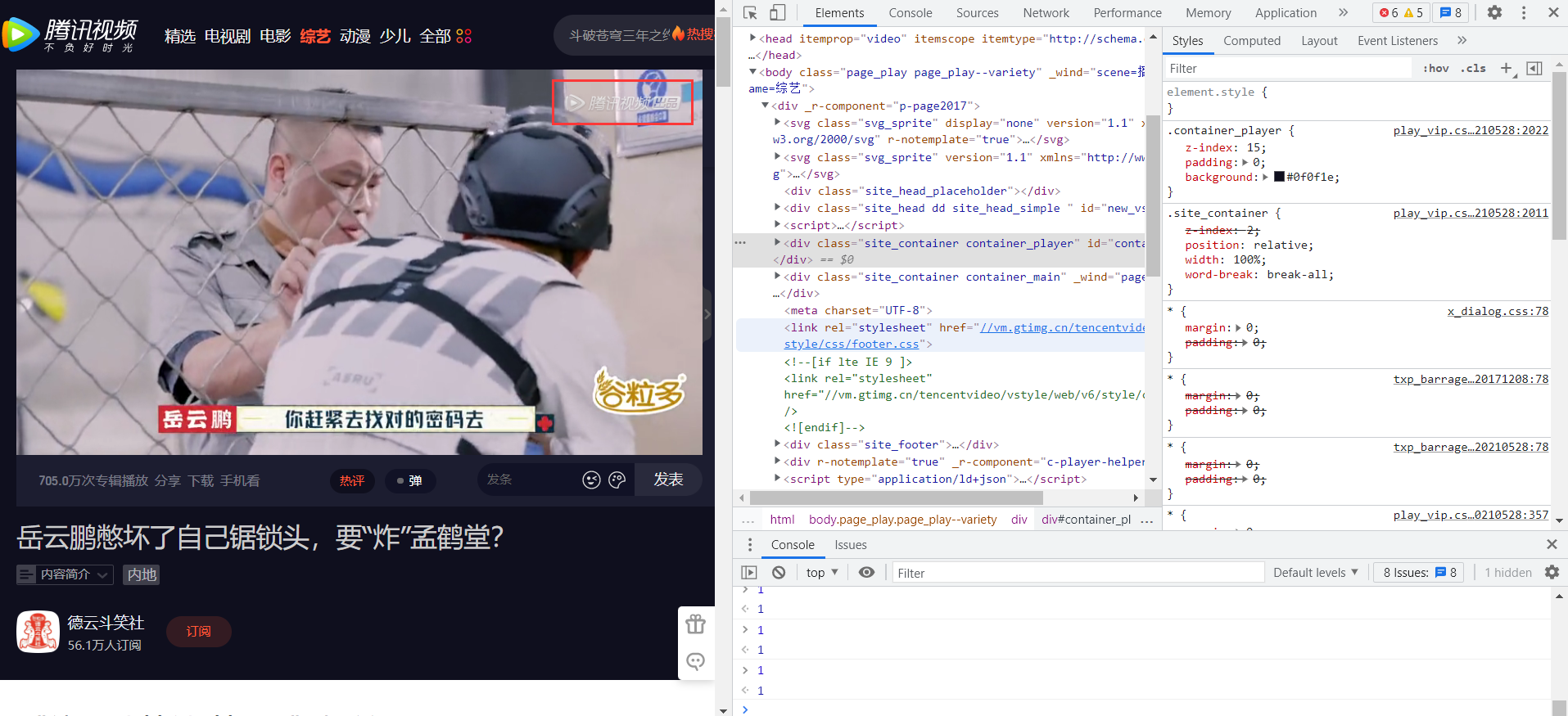The width and height of the screenshot is (1568, 716).
Task: Click the 订阅 subscribe button
Action: [198, 632]
